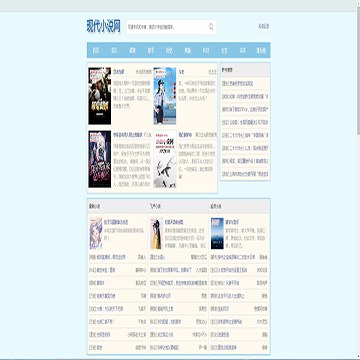Open the dark blue ocean book cover
This screenshot has height=360, width=360.
[x=217, y=233]
